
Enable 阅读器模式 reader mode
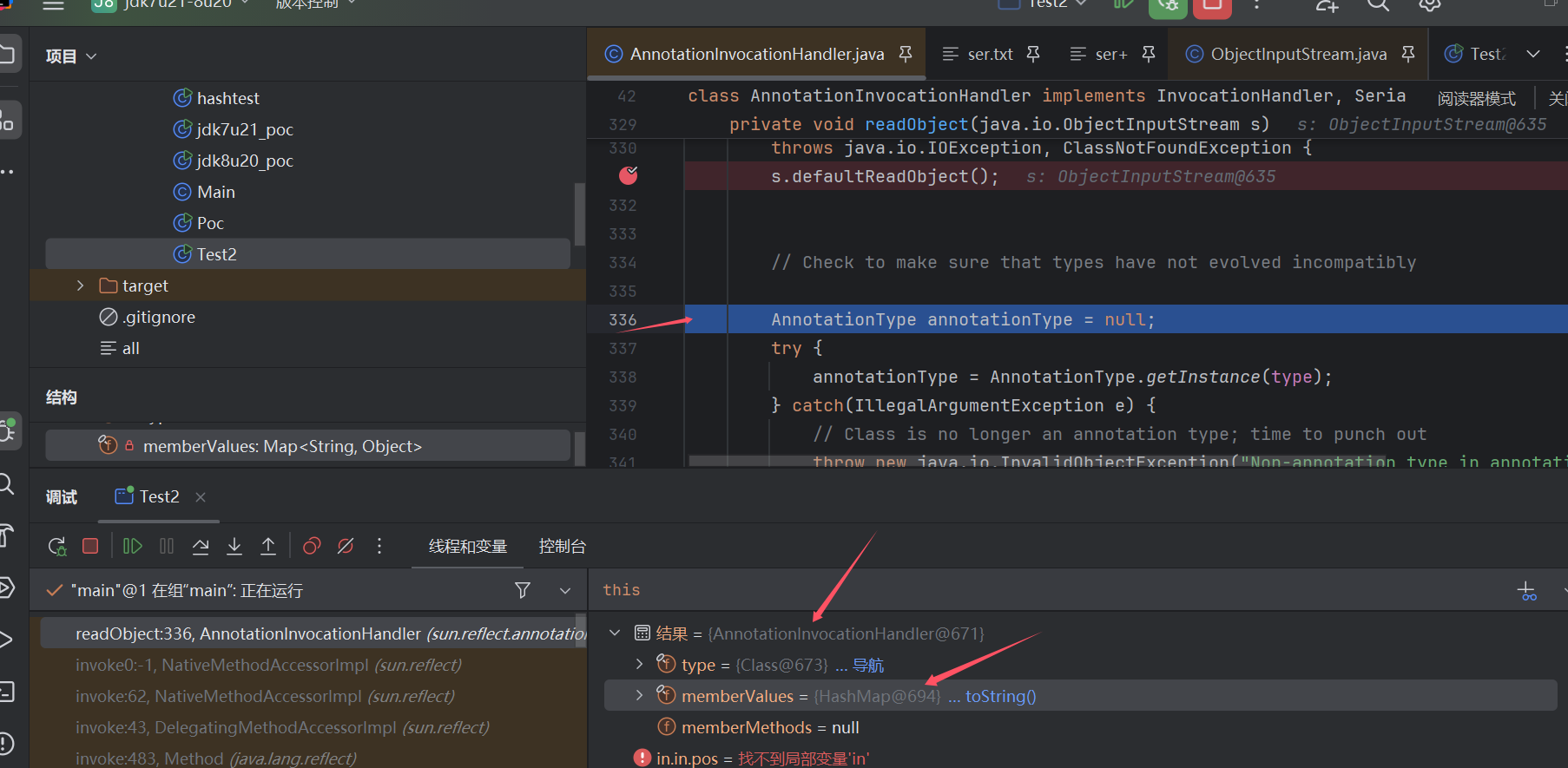coord(1476,99)
